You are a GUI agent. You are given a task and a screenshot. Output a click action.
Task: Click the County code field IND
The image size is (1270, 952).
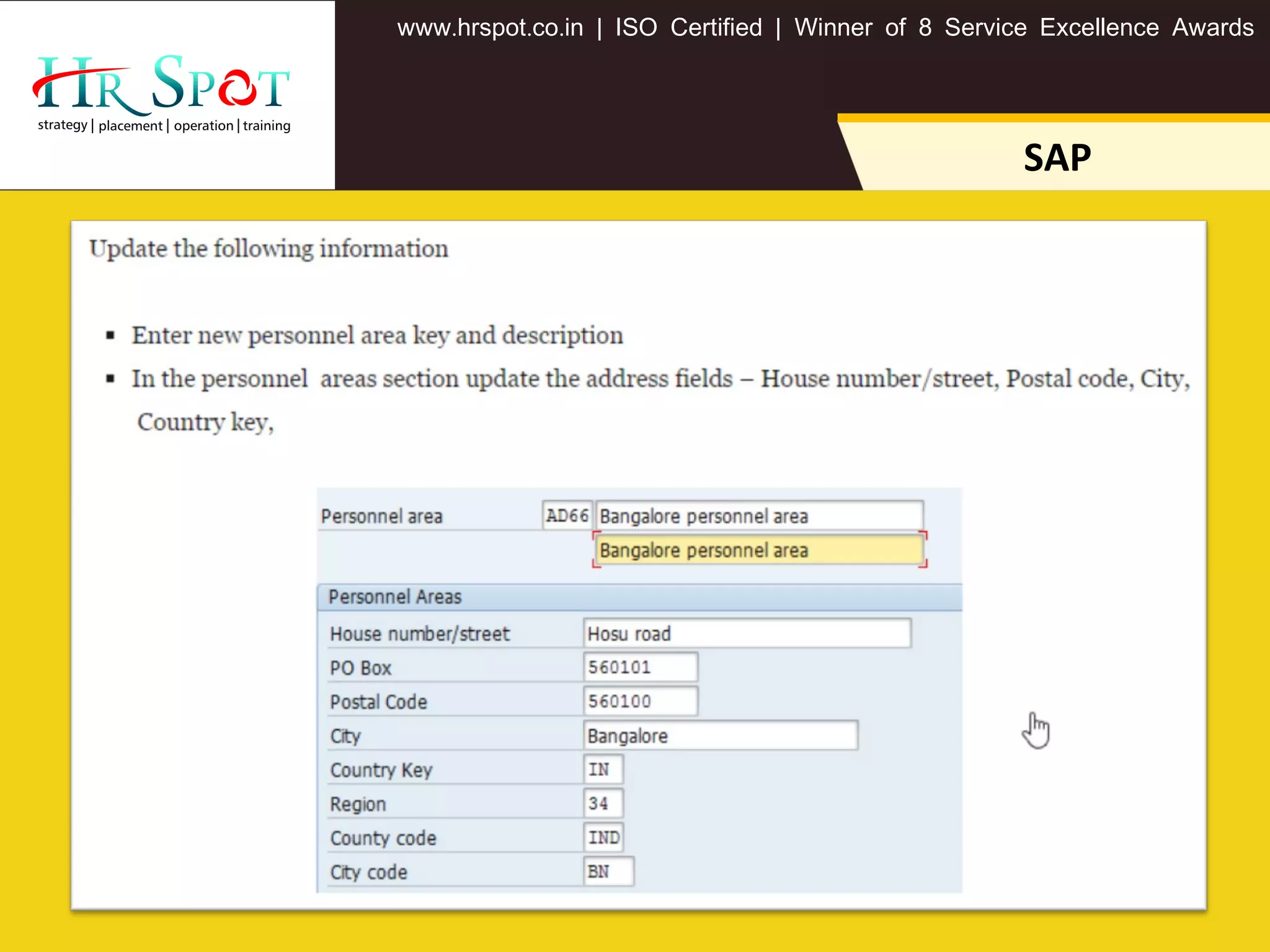pyautogui.click(x=603, y=837)
